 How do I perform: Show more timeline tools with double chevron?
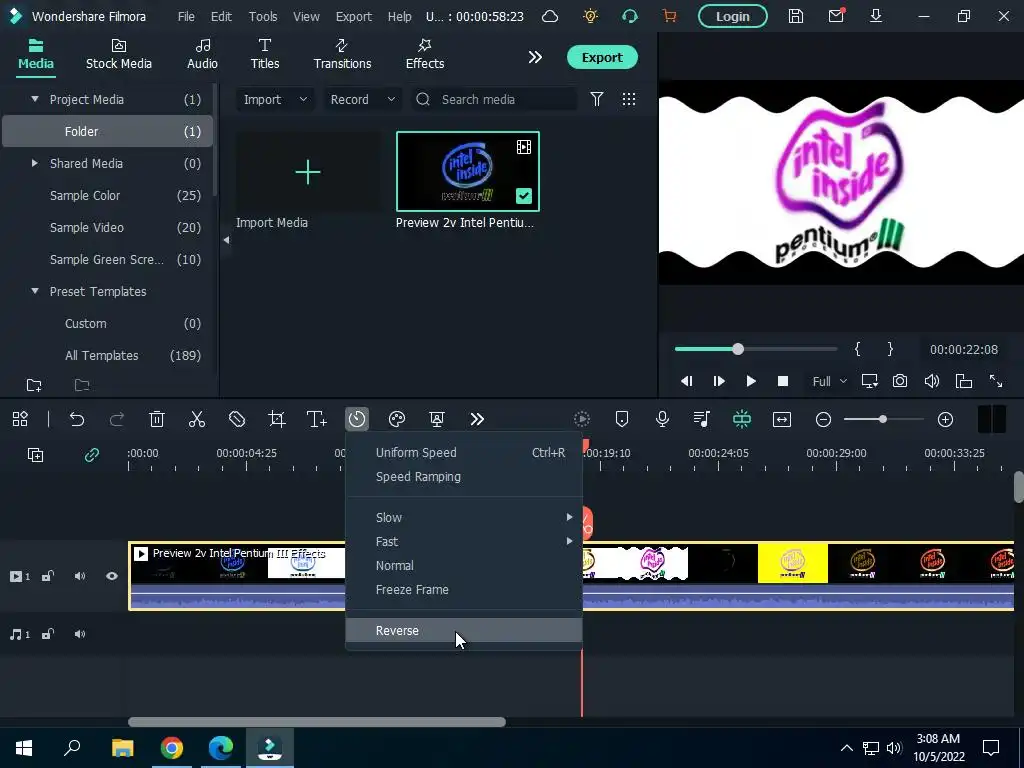[477, 419]
